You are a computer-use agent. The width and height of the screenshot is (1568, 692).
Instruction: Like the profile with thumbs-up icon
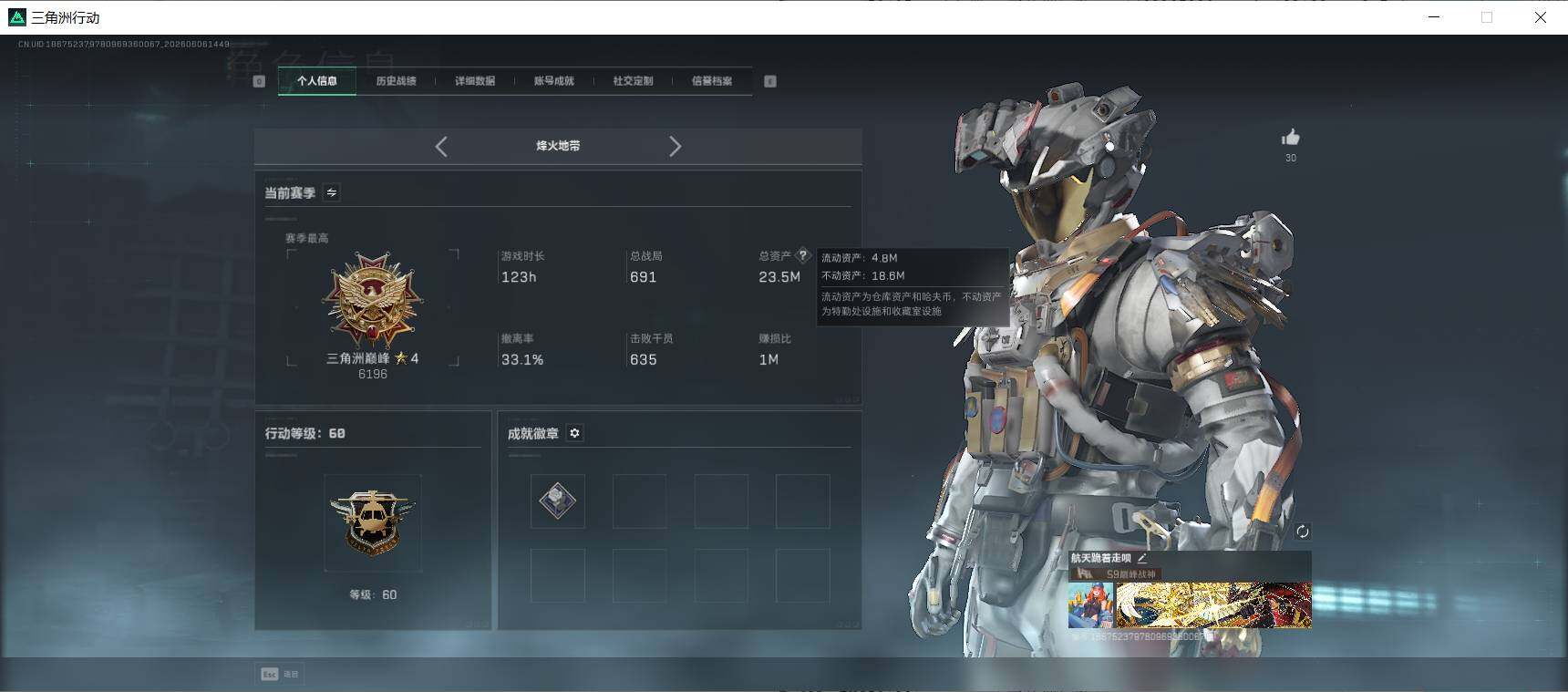click(x=1291, y=138)
